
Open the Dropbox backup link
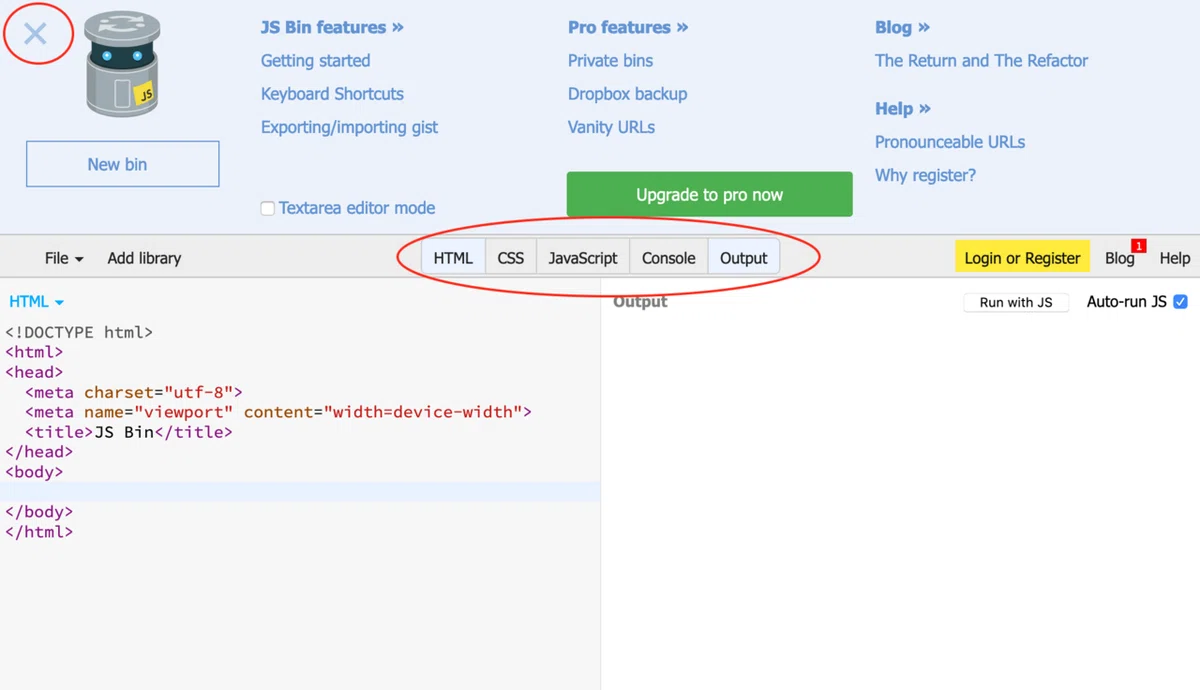click(627, 94)
